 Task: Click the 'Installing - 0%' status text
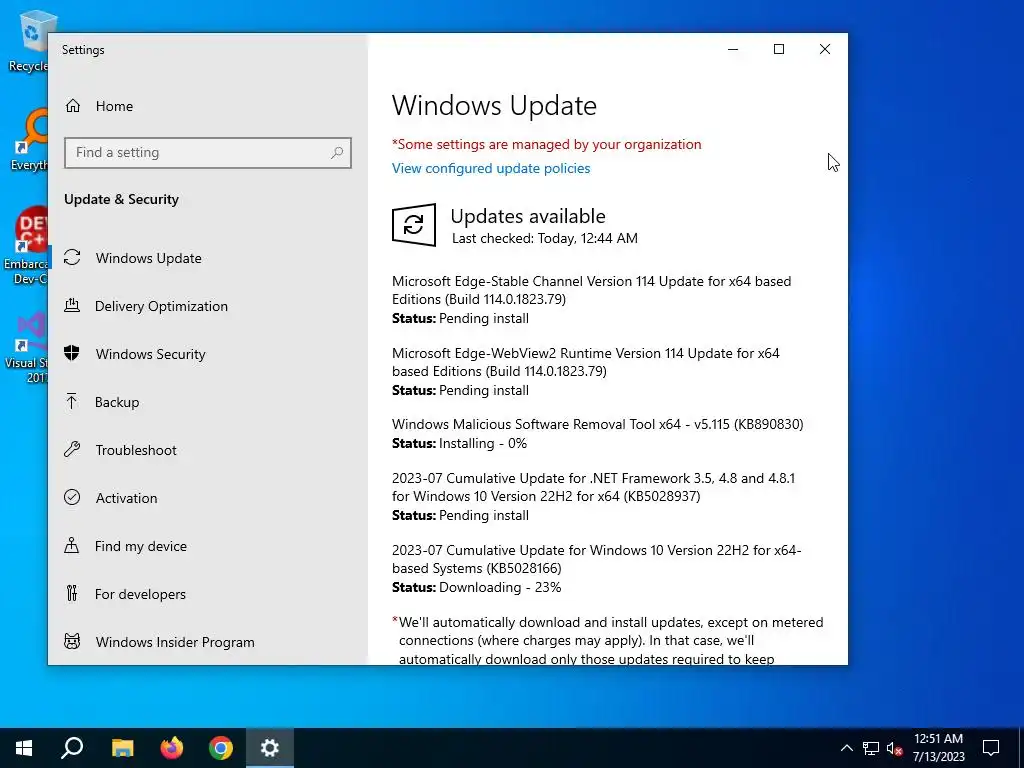(x=483, y=443)
